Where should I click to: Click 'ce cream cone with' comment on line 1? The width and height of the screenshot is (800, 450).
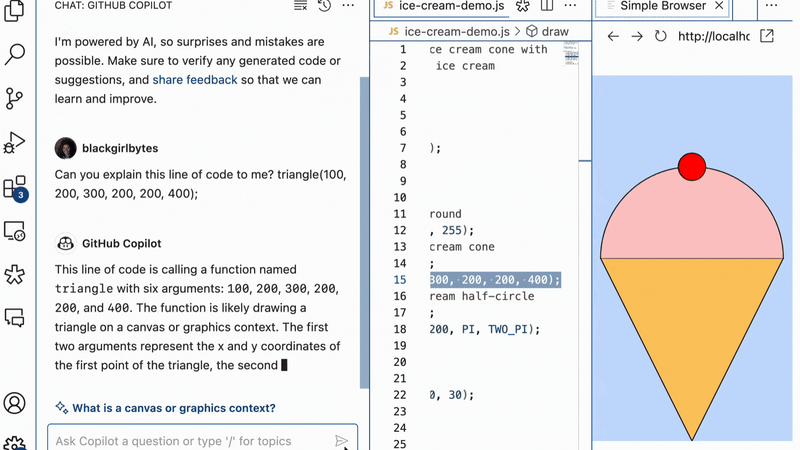pos(488,49)
